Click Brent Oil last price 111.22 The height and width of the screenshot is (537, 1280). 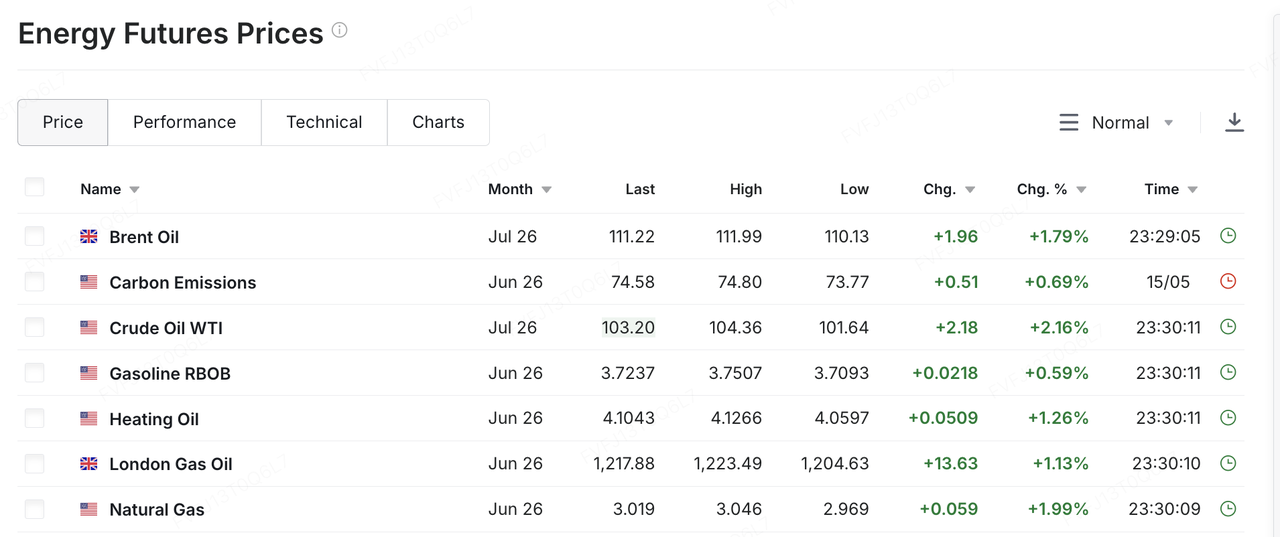click(x=632, y=237)
